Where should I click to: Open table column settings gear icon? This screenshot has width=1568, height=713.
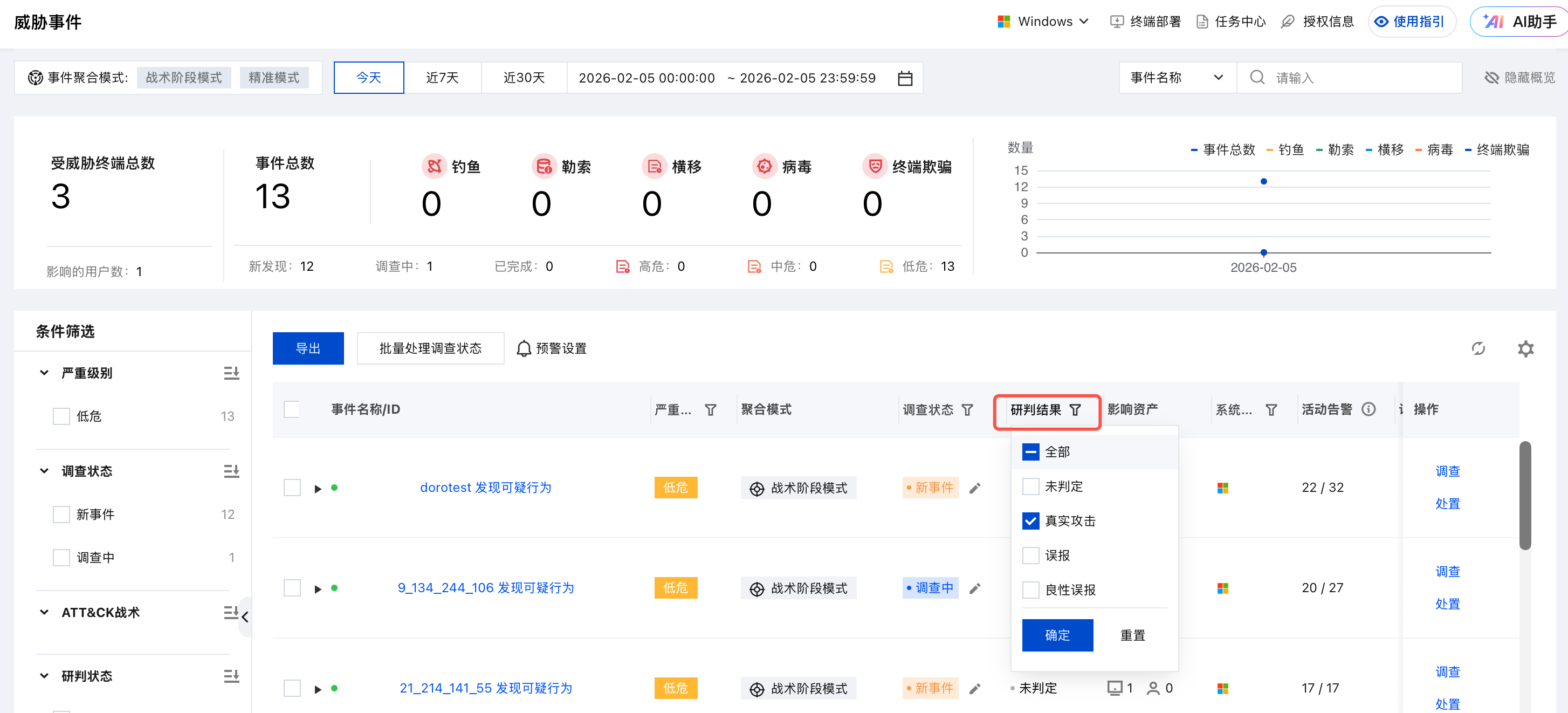tap(1525, 348)
